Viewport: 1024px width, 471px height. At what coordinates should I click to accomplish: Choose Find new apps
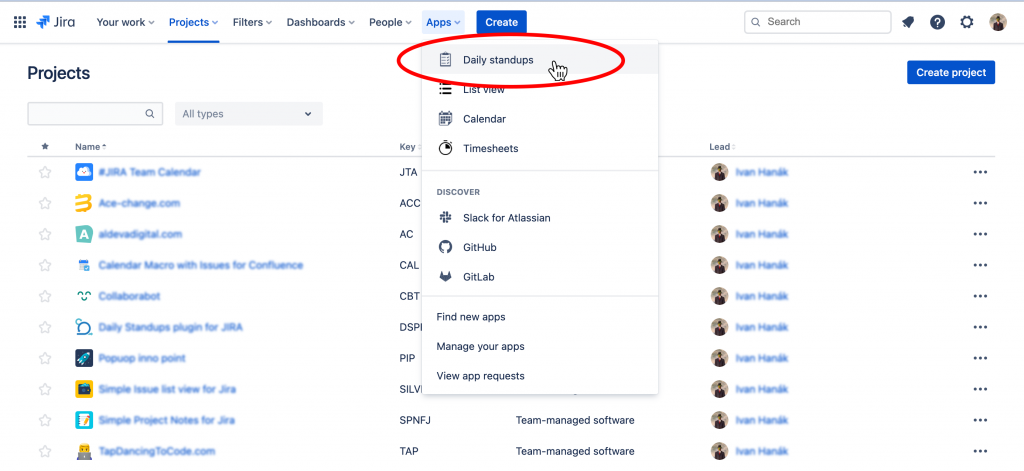tap(539, 317)
